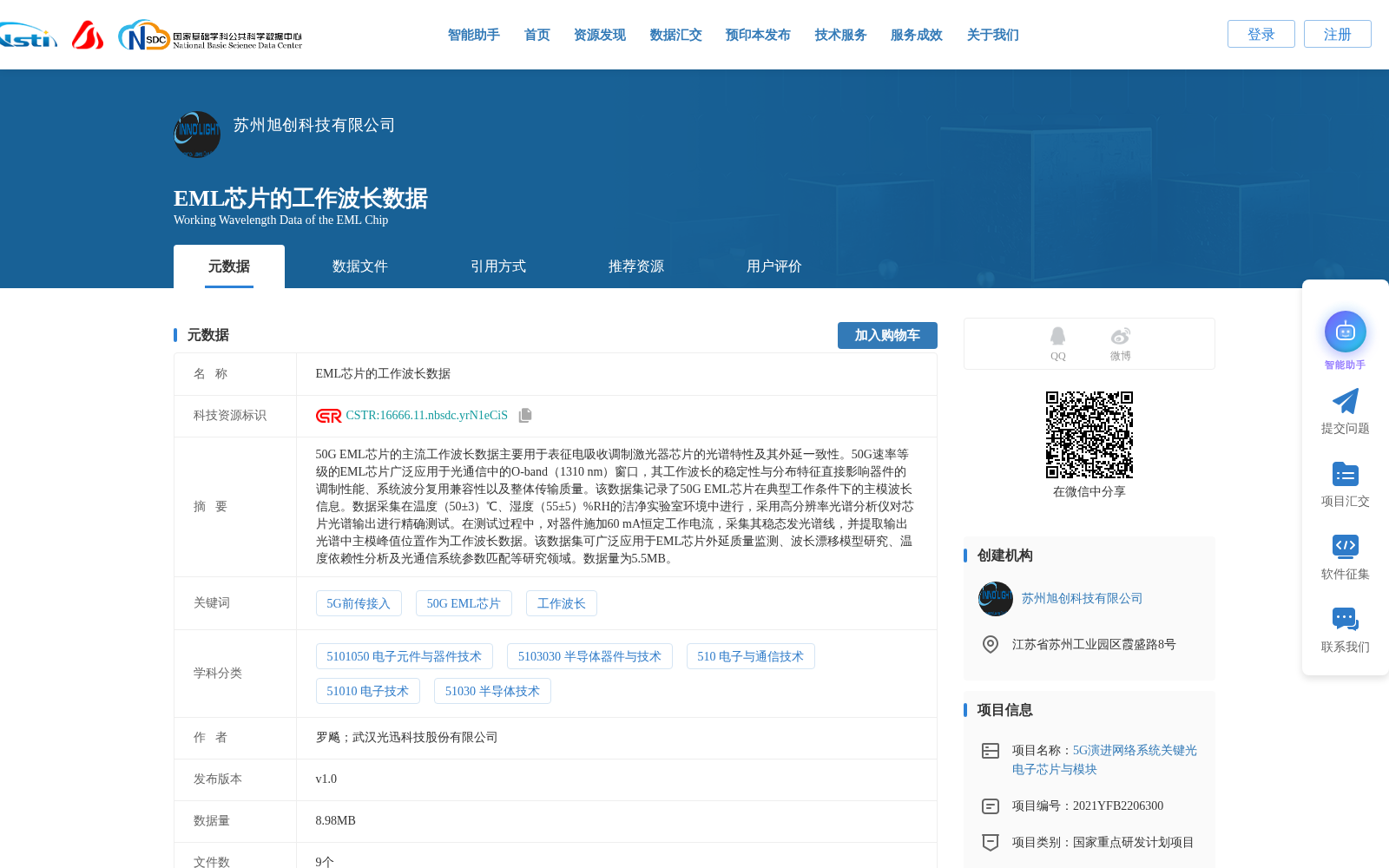The height and width of the screenshot is (868, 1389).
Task: Click keyword tag 5G前传接入
Action: pyautogui.click(x=359, y=603)
